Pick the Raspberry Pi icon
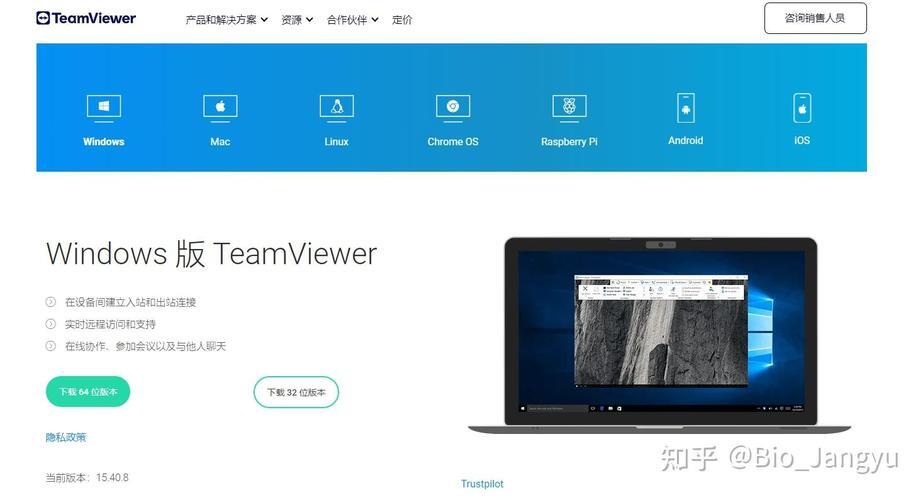Viewport: 923px width, 500px height. pyautogui.click(x=569, y=106)
